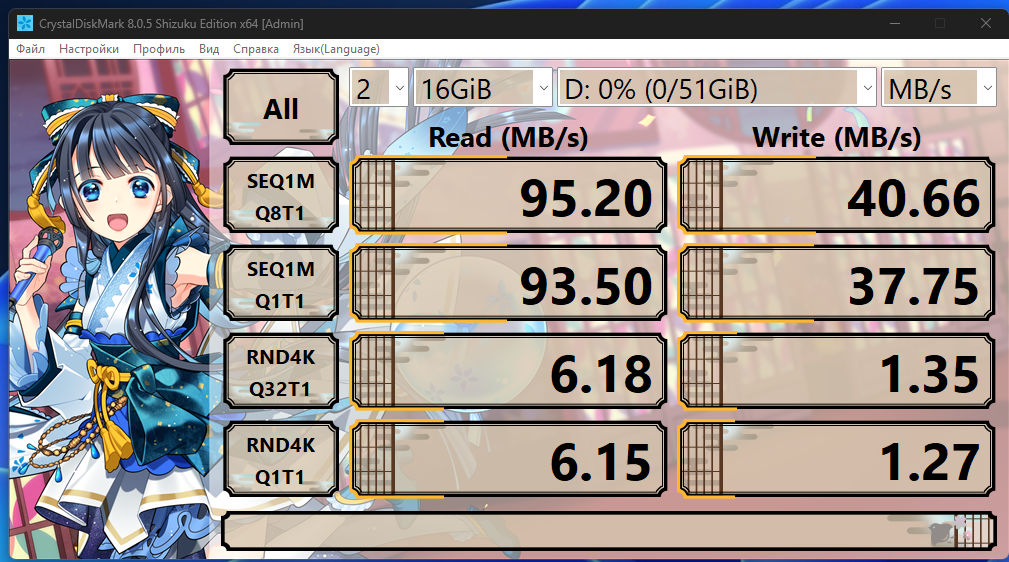Open the Вид menu

(208, 49)
